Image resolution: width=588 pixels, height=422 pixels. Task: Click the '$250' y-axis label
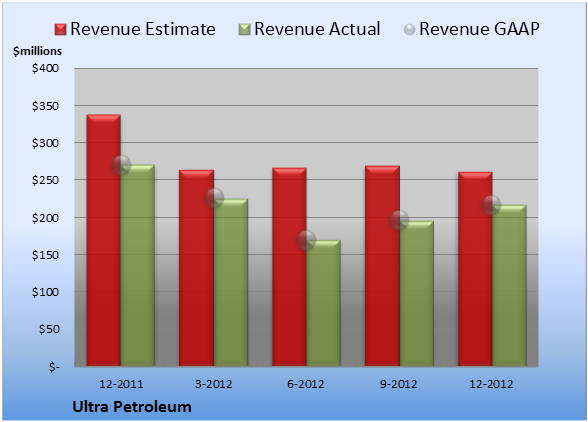pos(45,180)
